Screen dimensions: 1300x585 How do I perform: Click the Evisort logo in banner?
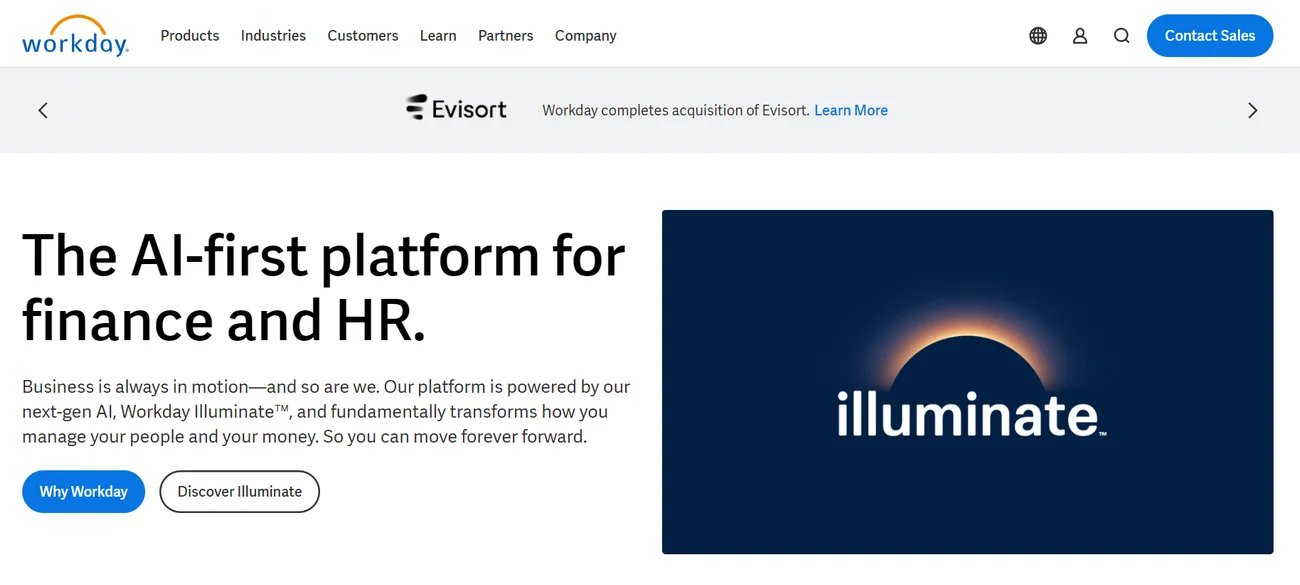pyautogui.click(x=456, y=109)
